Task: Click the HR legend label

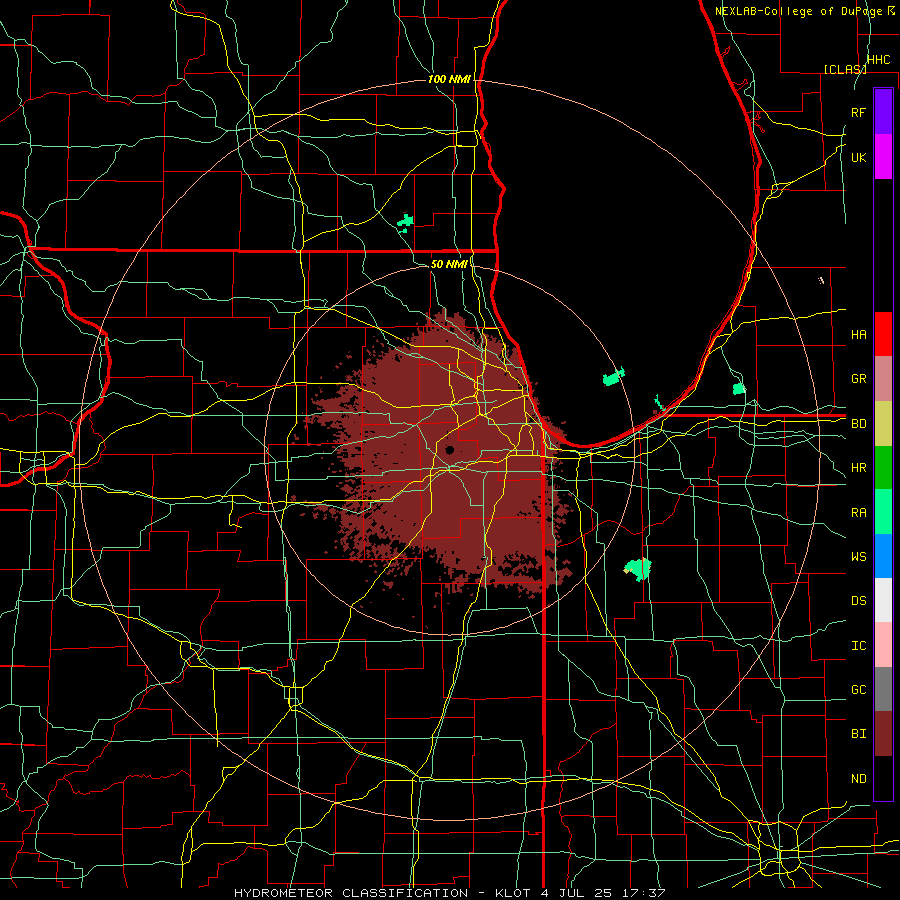Action: [x=858, y=468]
